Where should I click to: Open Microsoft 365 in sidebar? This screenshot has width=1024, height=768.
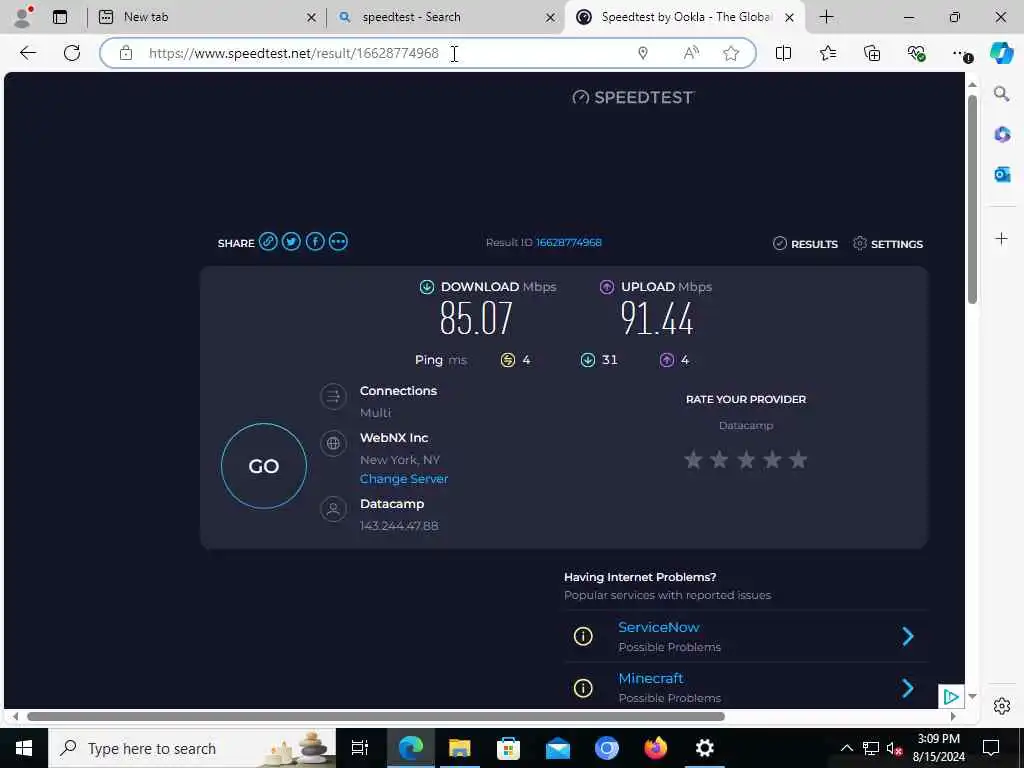(1002, 135)
